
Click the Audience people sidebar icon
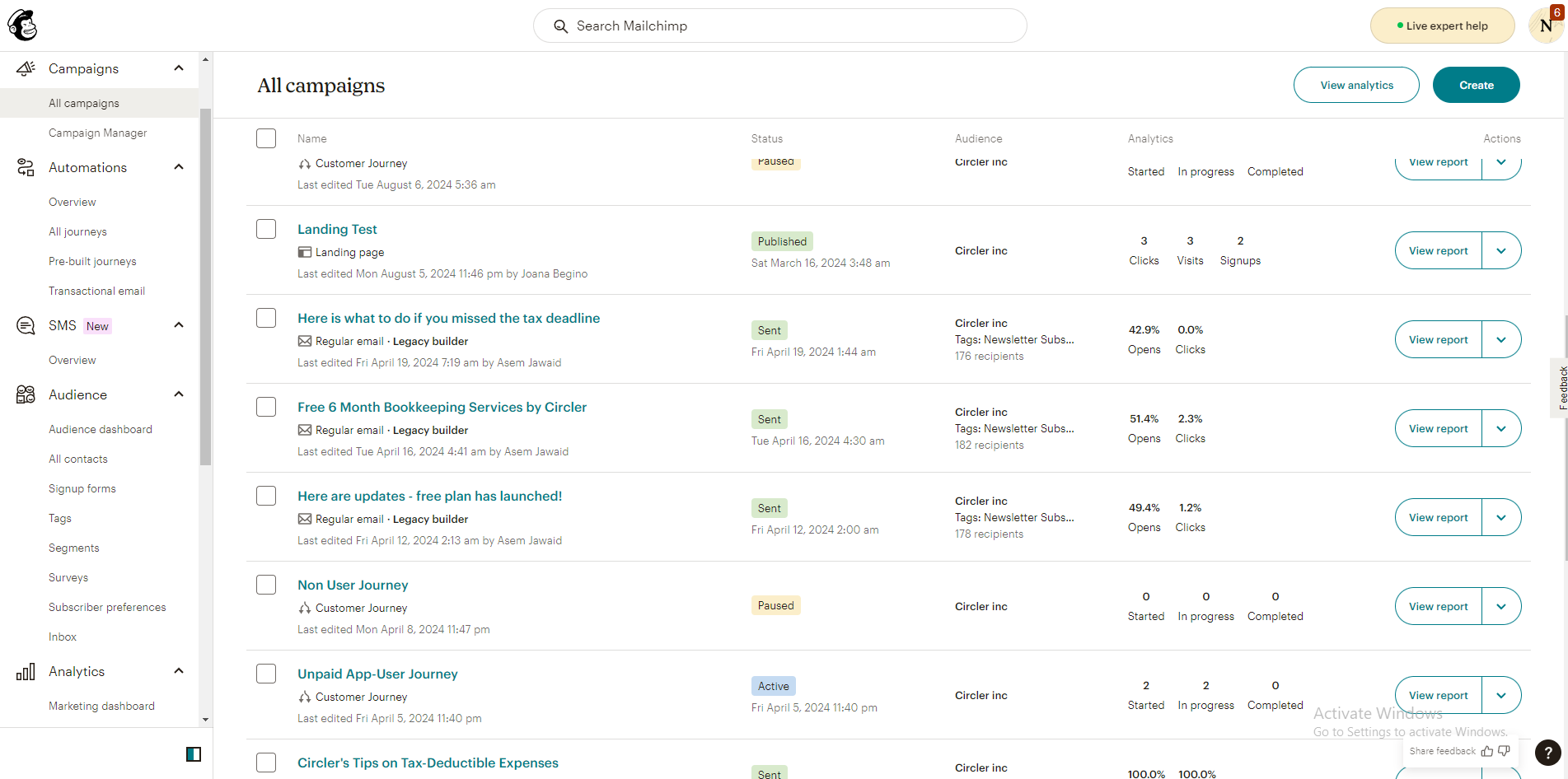pyautogui.click(x=26, y=394)
